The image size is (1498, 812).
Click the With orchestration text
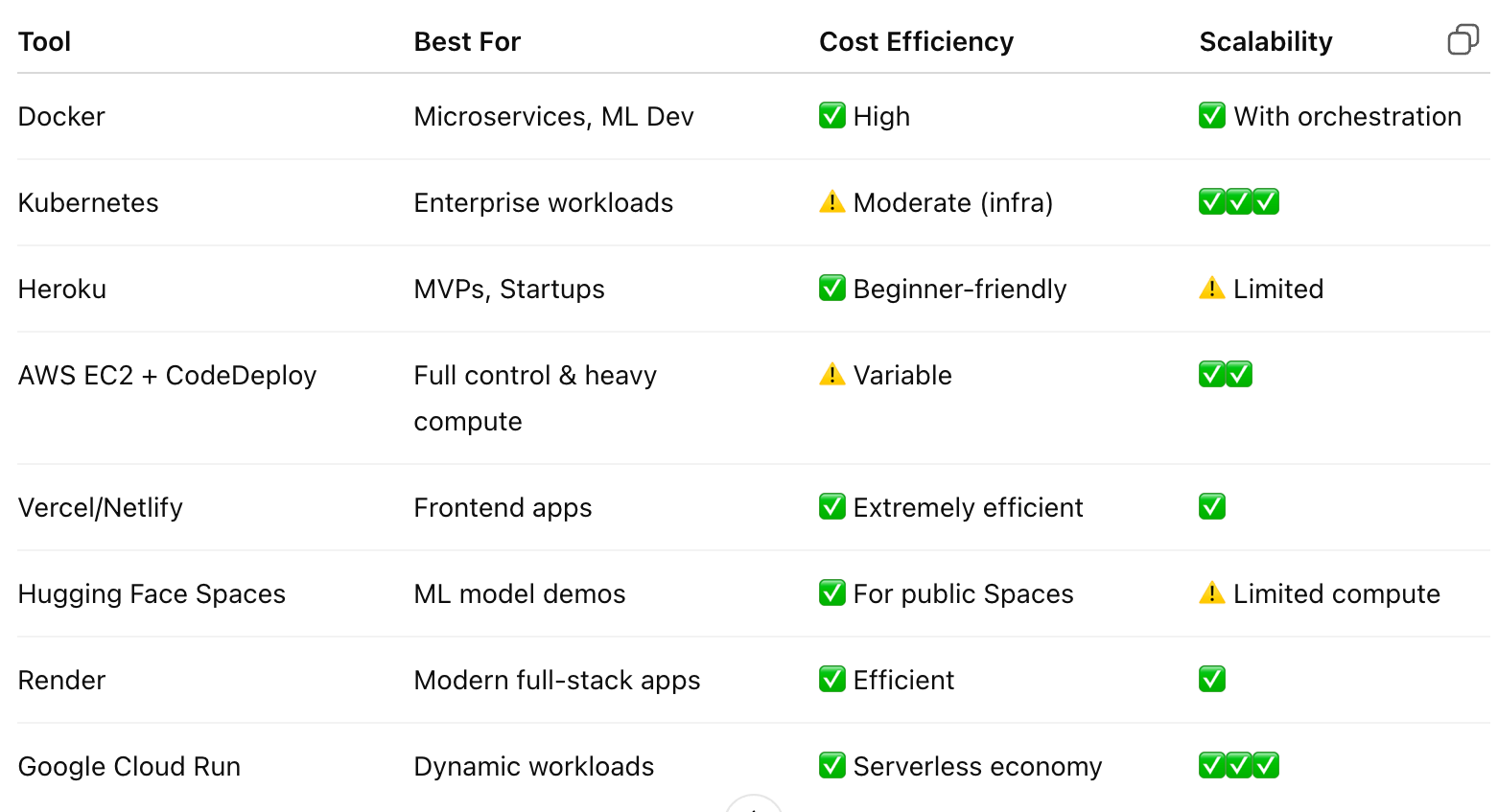click(1347, 116)
